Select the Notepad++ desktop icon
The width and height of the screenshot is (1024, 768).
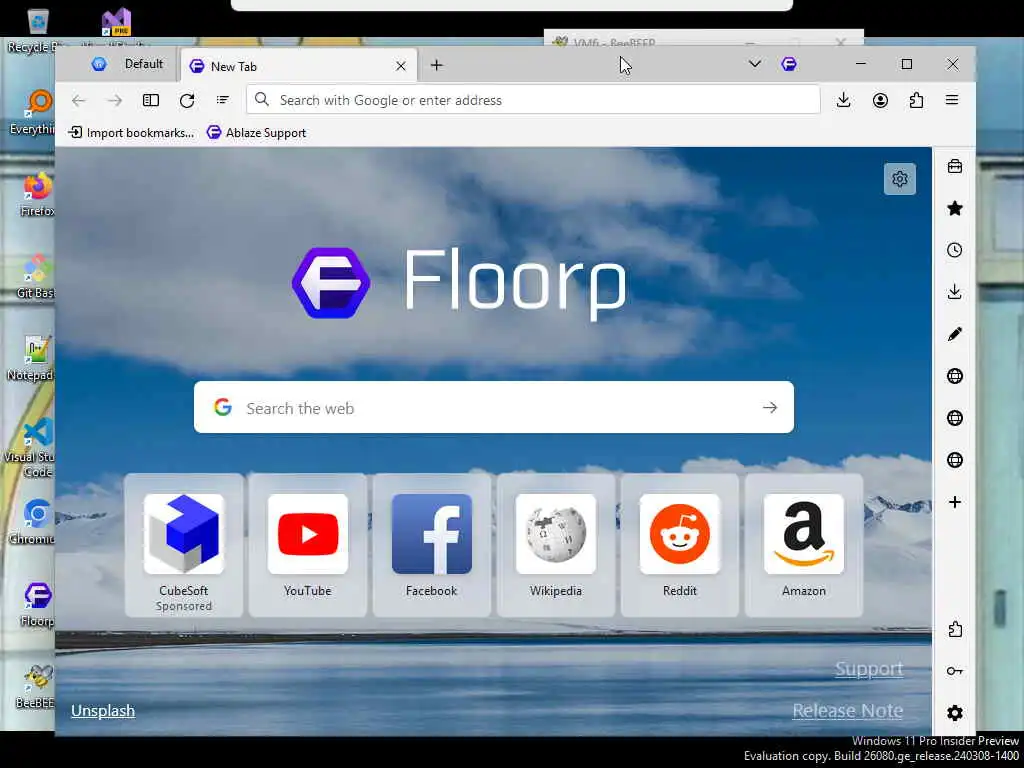point(31,359)
